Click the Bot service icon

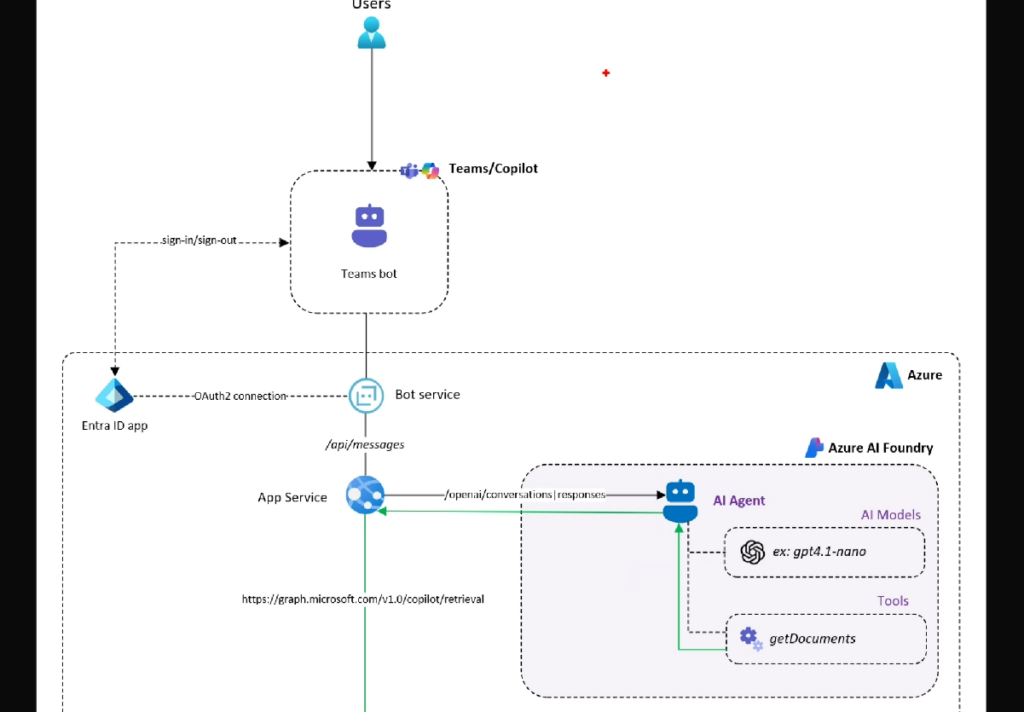366,395
